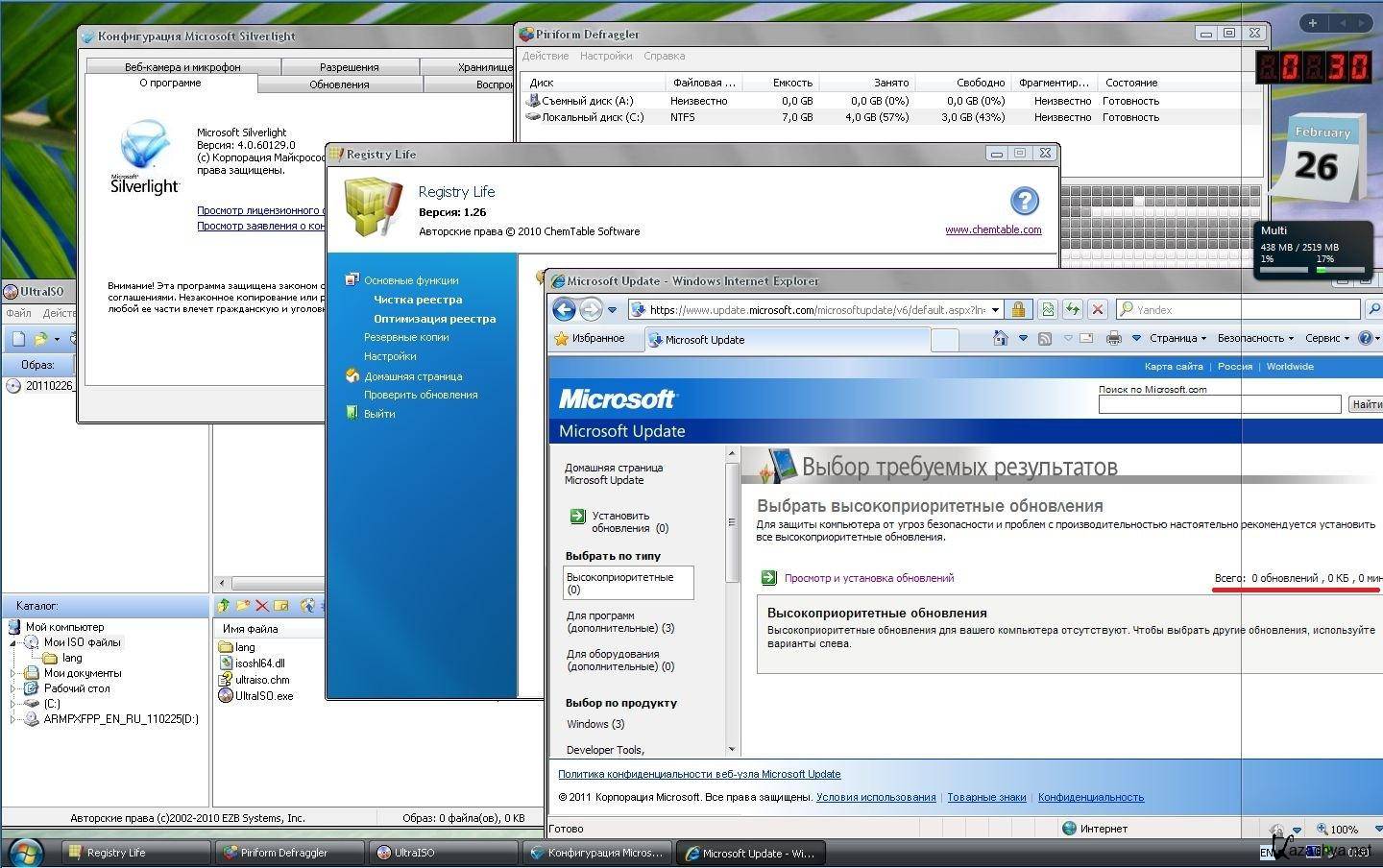Click the print icon in IE toolbar
The image size is (1383, 868).
pyautogui.click(x=1114, y=338)
